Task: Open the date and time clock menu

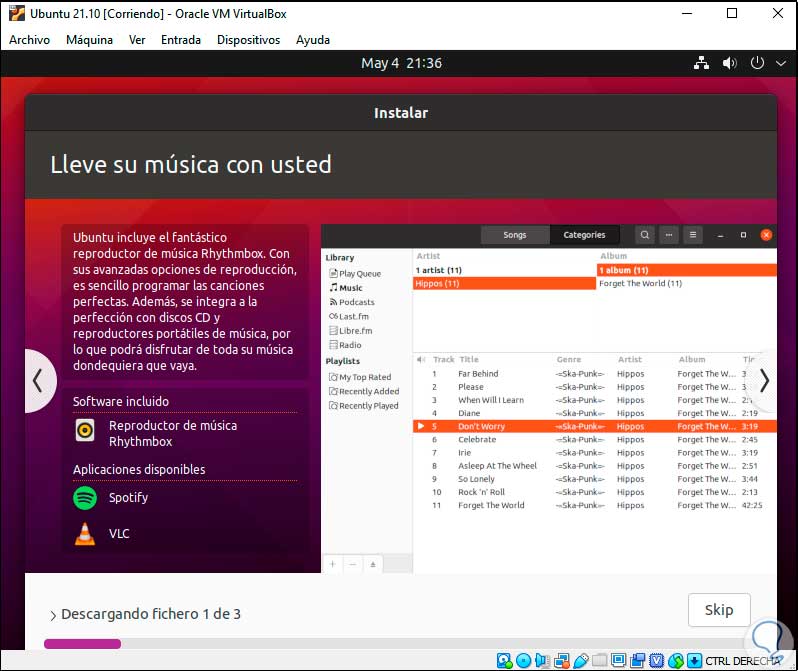Action: click(401, 63)
